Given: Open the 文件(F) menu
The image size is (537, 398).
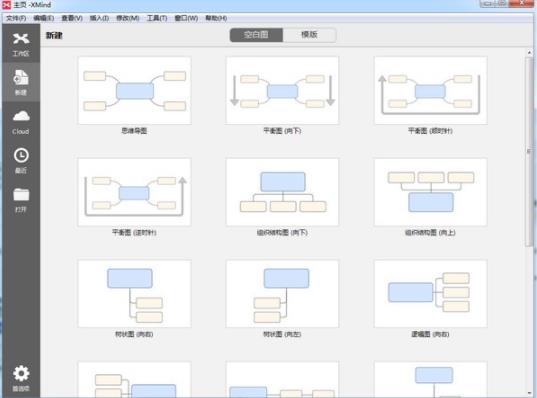Looking at the screenshot, I should coord(16,18).
